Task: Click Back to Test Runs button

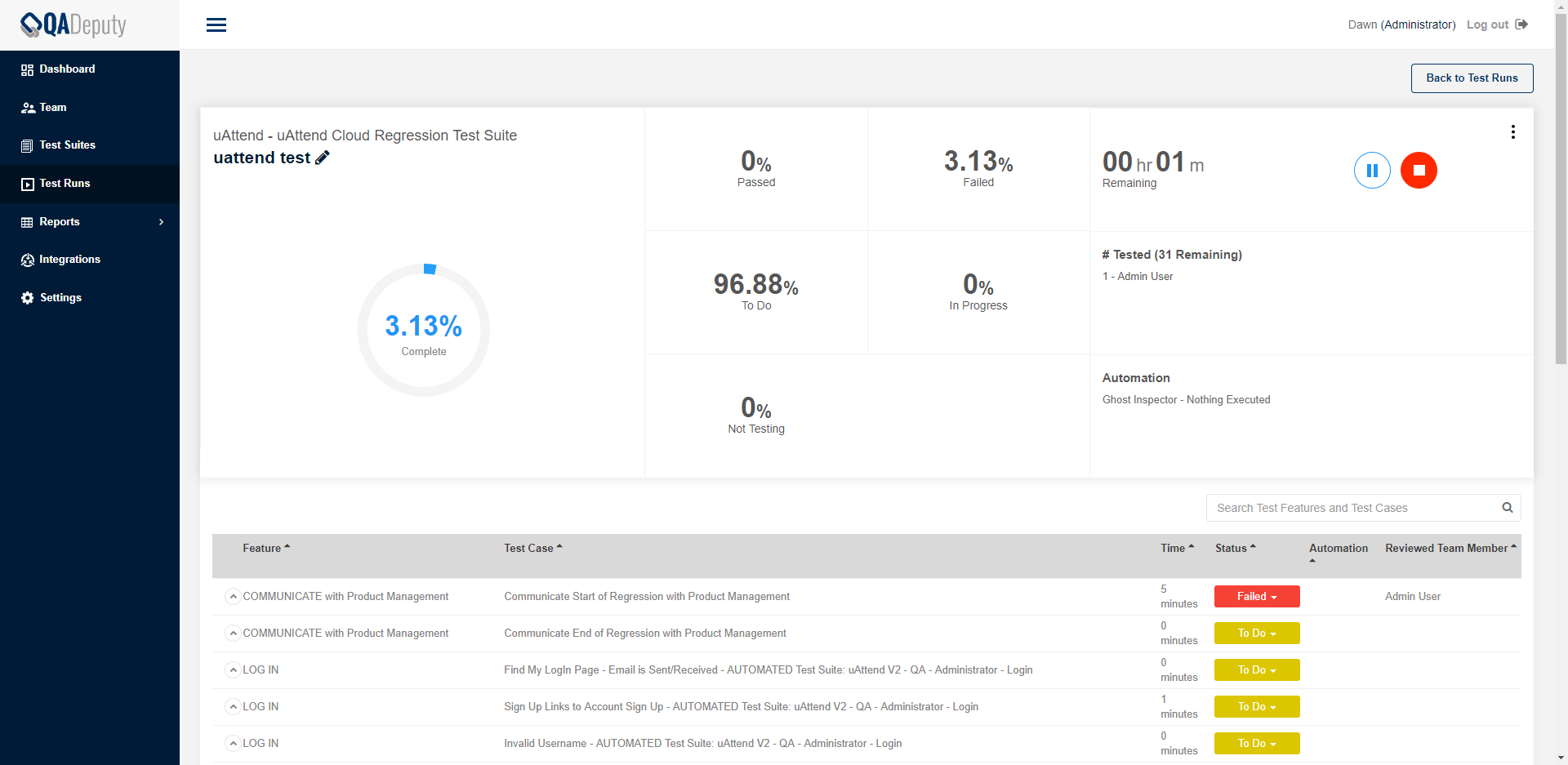Action: tap(1472, 78)
